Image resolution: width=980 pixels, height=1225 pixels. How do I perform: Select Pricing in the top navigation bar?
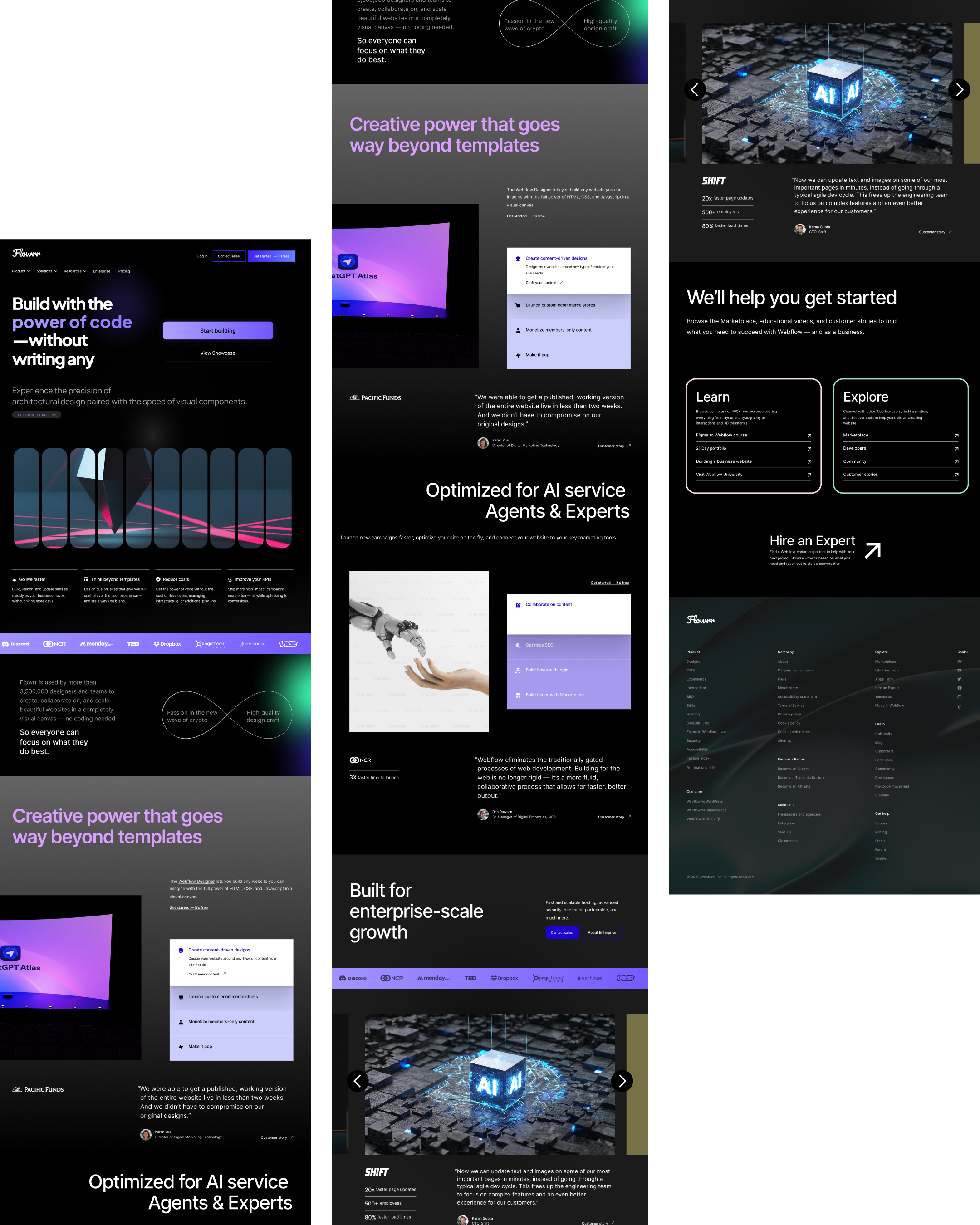click(124, 271)
